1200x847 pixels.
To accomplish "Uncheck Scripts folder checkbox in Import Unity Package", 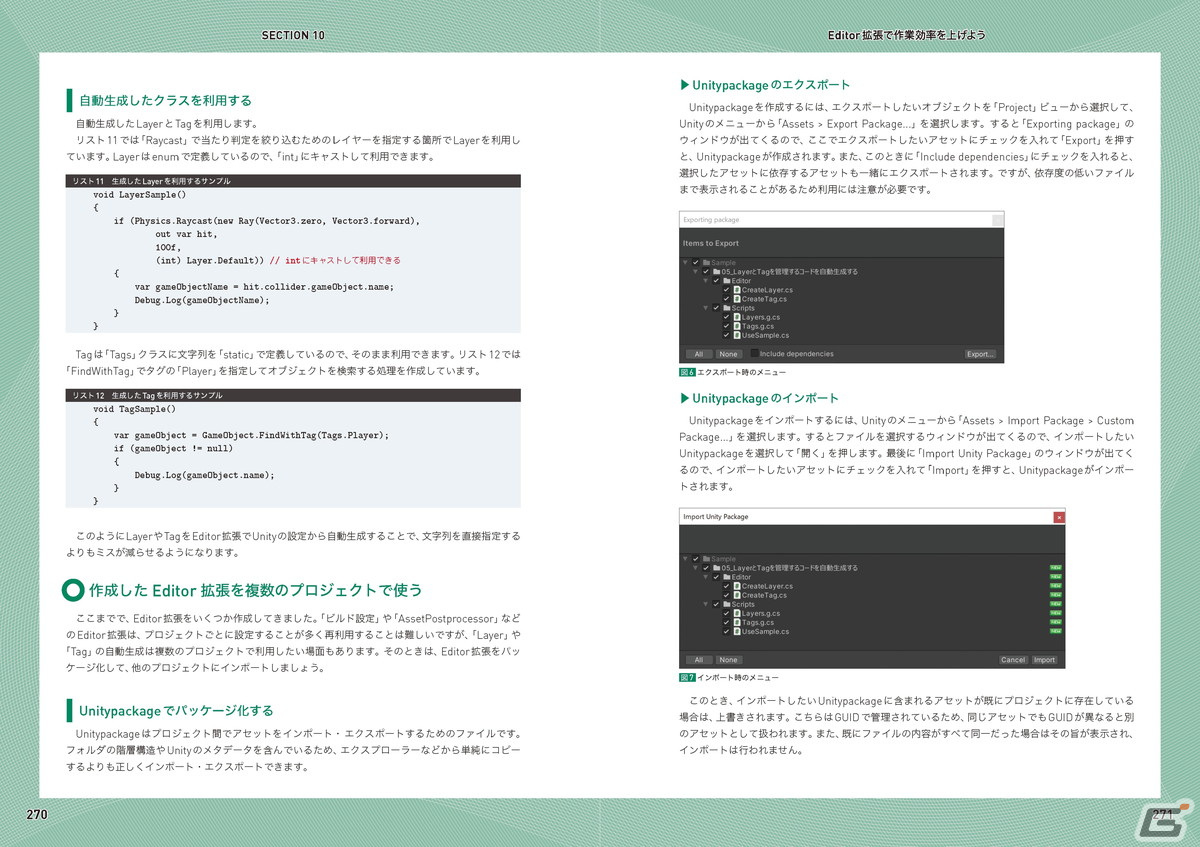I will pos(716,604).
